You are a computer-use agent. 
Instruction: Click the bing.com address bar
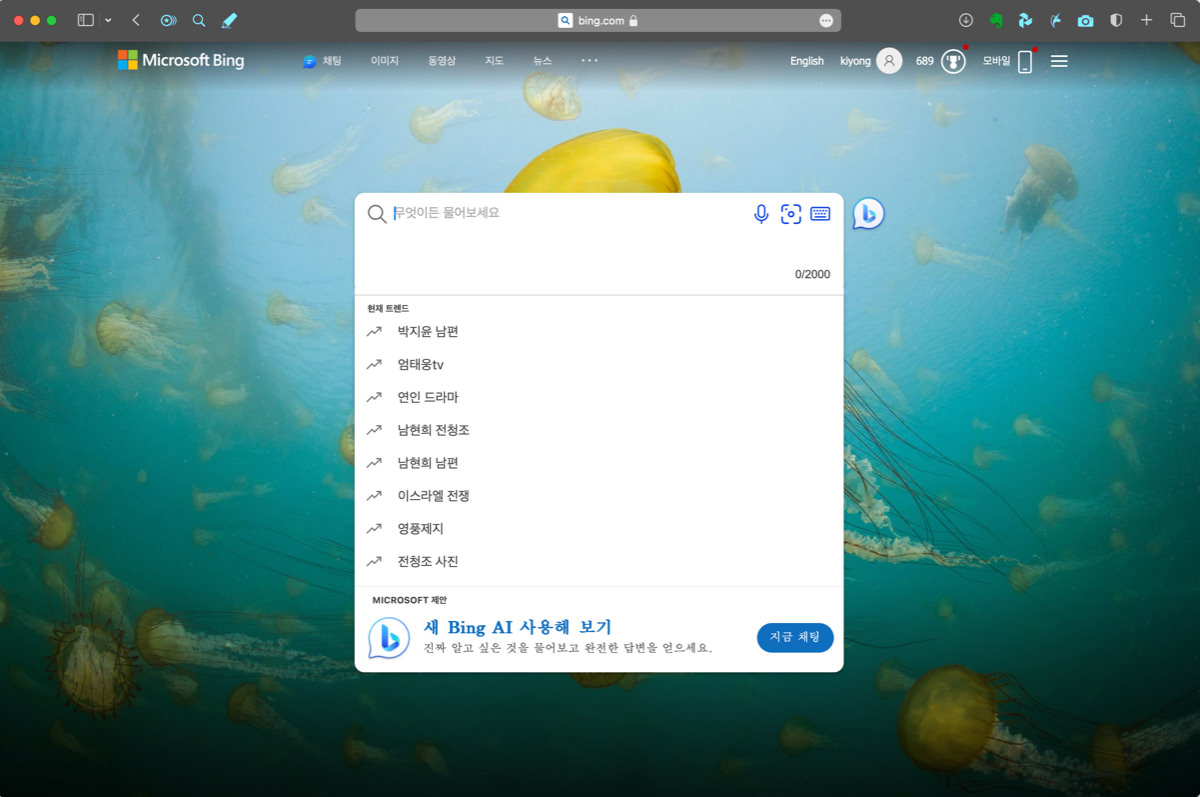point(598,20)
